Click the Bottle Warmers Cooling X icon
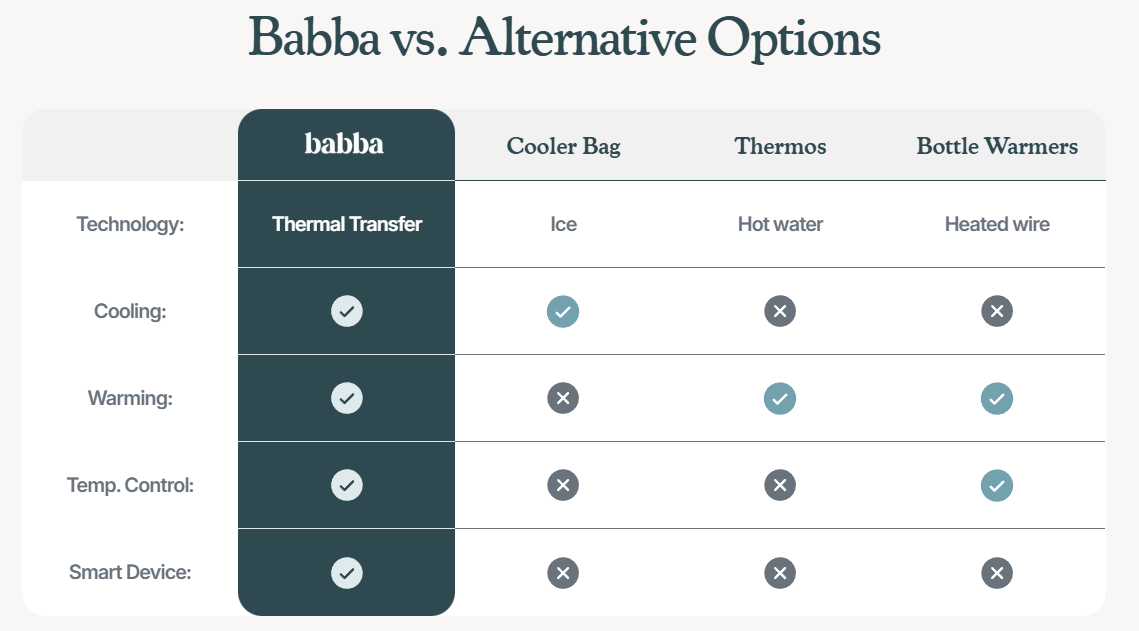The height and width of the screenshot is (631, 1139). point(997,311)
